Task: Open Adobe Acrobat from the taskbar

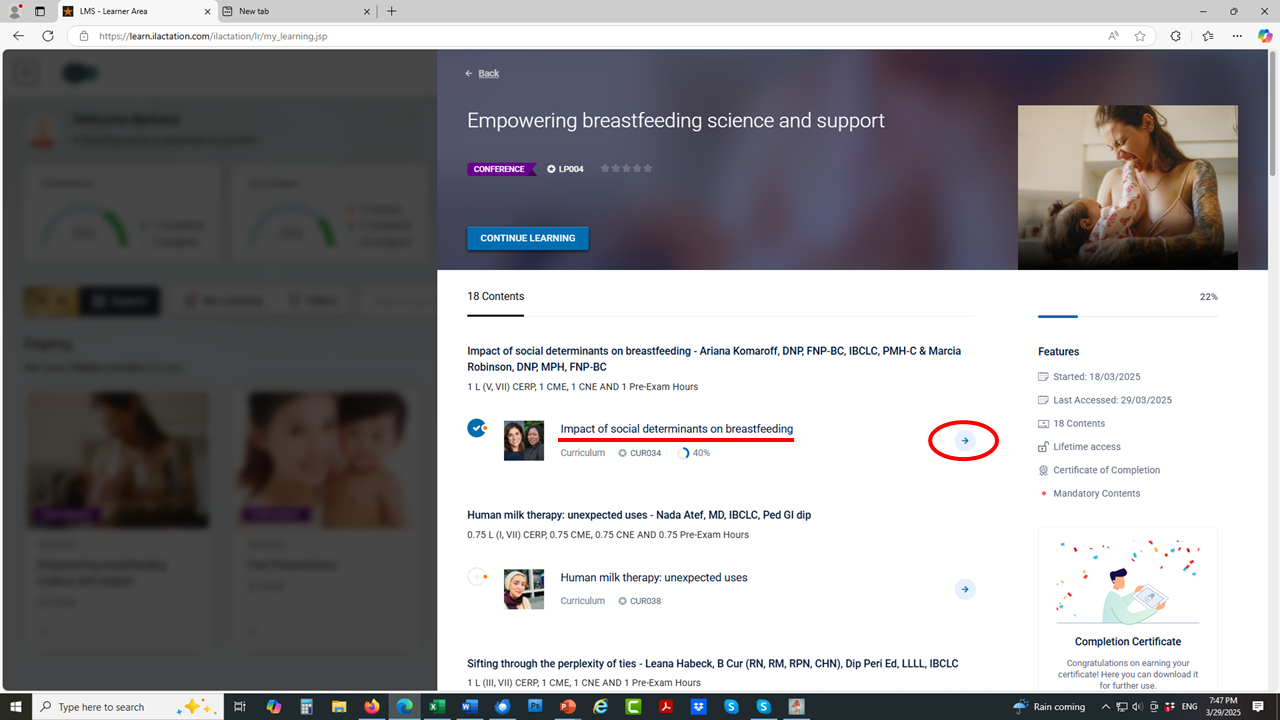Action: tap(666, 706)
